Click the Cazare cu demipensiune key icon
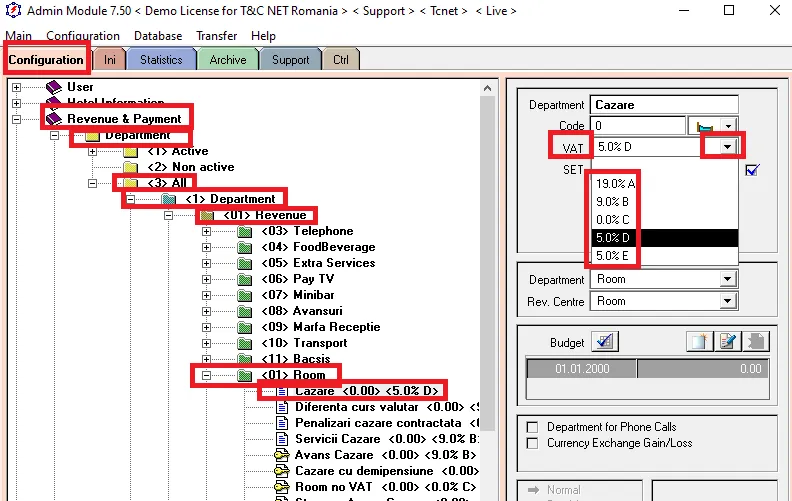The width and height of the screenshot is (792, 501). click(x=282, y=471)
